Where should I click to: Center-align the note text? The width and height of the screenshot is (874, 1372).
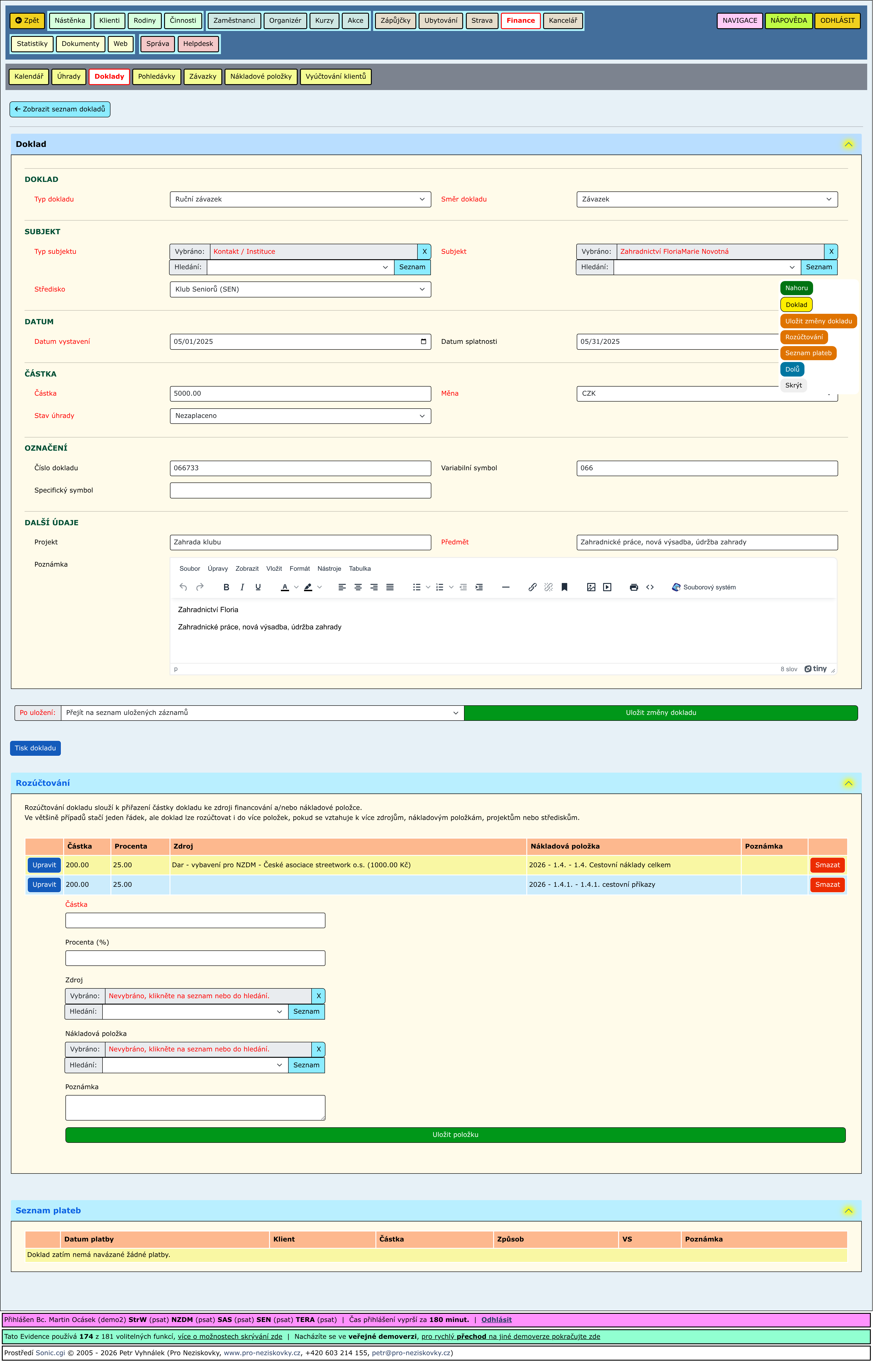358,587
